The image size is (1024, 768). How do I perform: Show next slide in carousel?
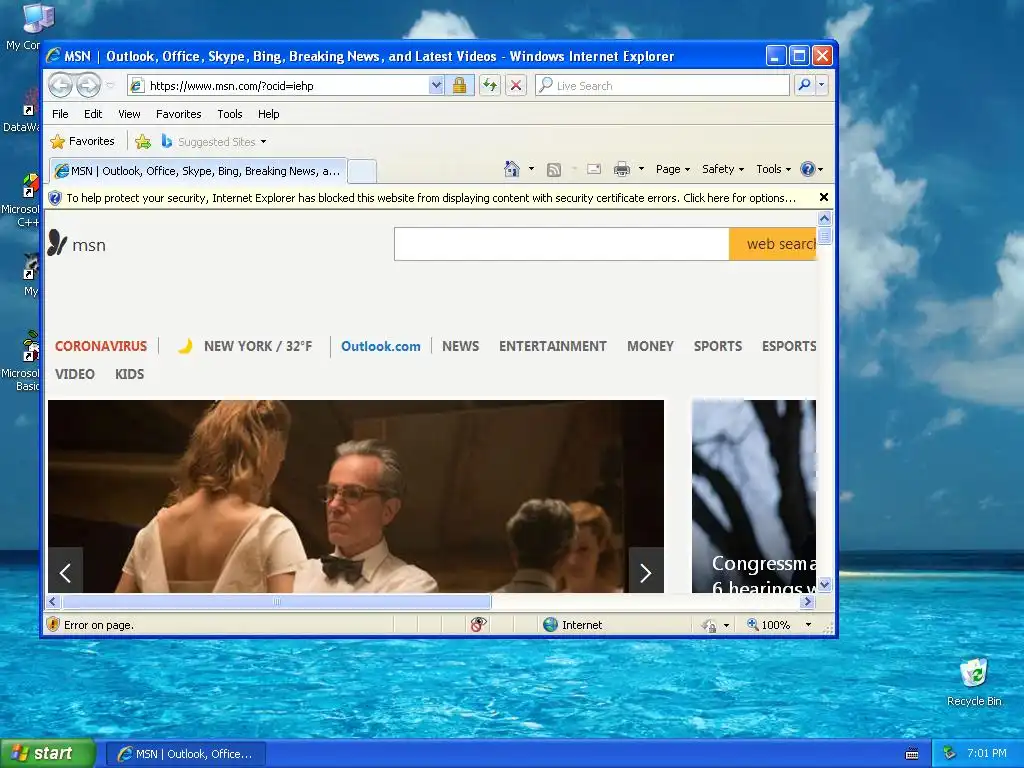point(646,570)
